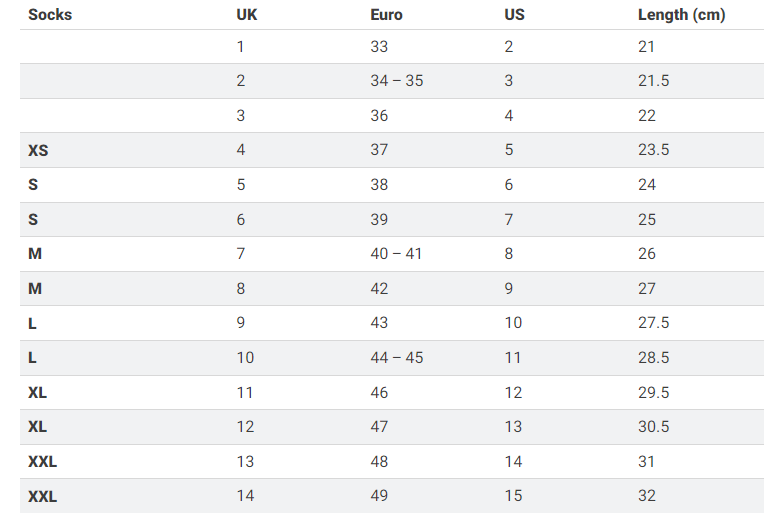Click the 29.5 length cell

(x=653, y=392)
